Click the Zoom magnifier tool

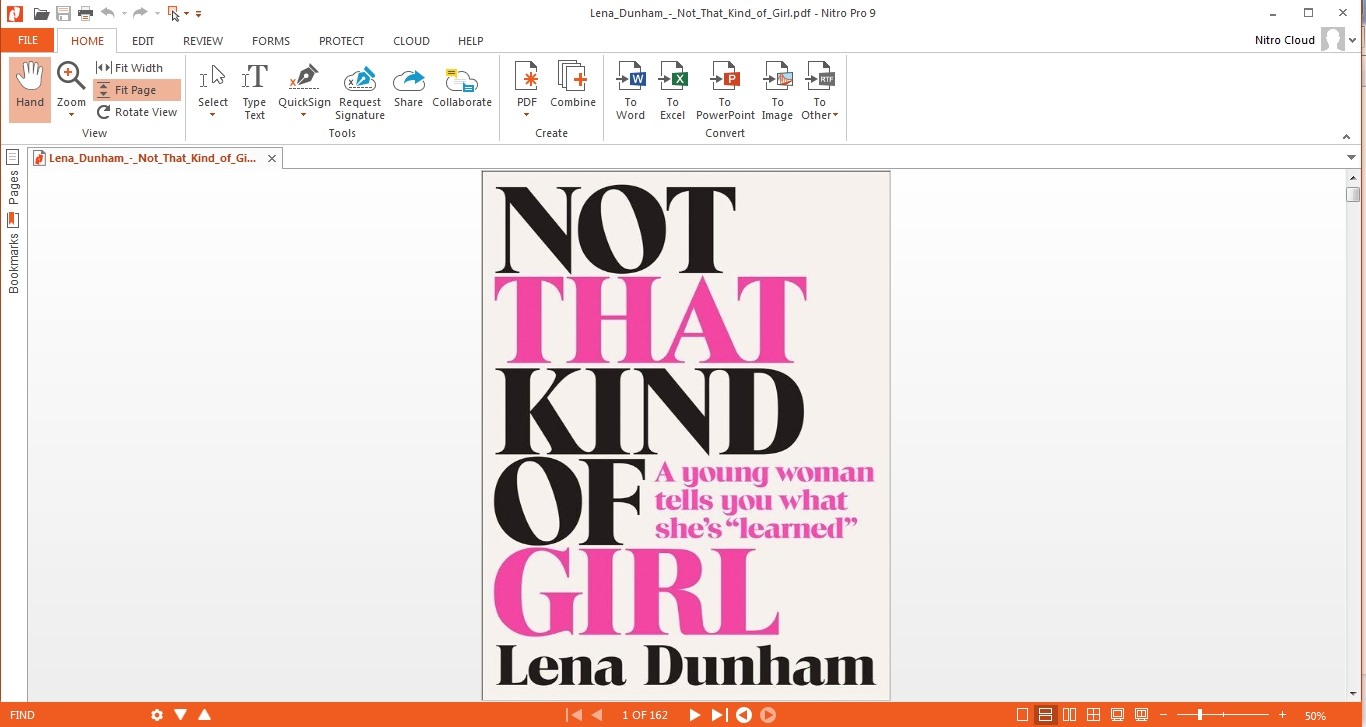70,76
